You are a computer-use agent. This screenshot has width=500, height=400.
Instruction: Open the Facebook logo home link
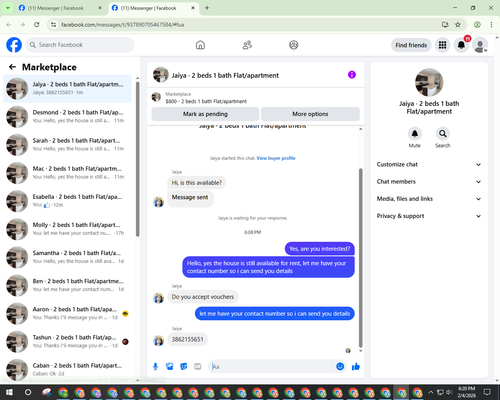pyautogui.click(x=14, y=45)
